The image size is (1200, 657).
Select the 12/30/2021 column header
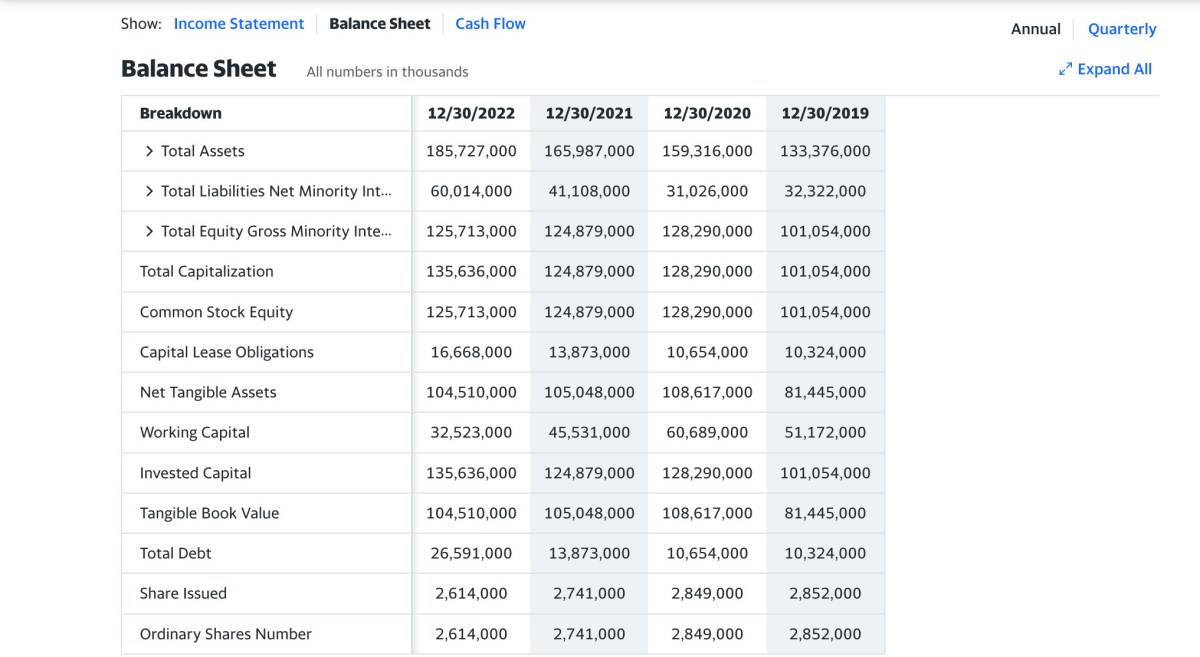coord(589,113)
